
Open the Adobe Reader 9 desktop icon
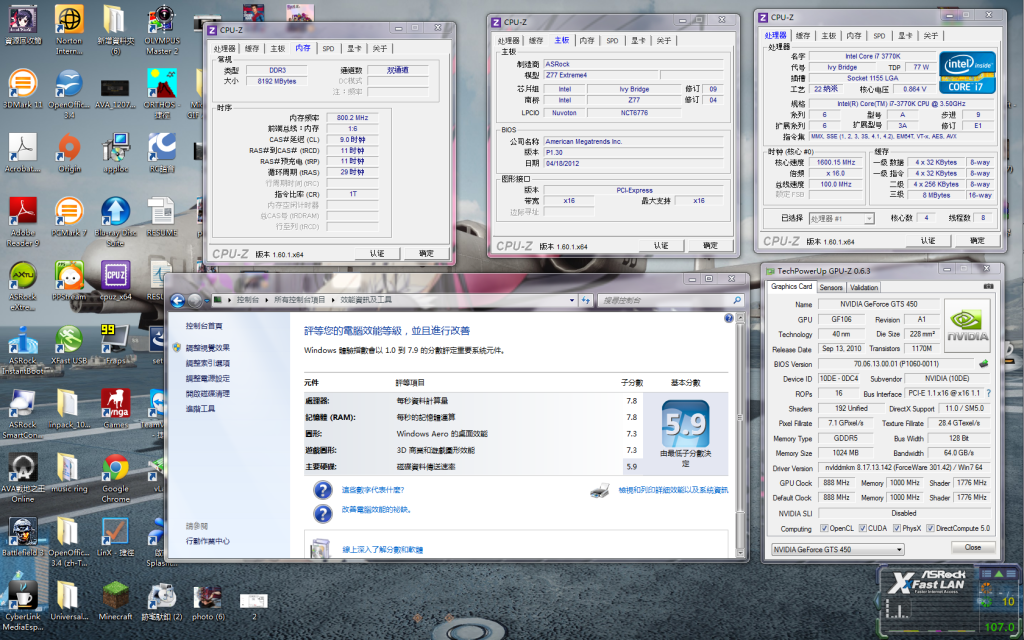23,221
